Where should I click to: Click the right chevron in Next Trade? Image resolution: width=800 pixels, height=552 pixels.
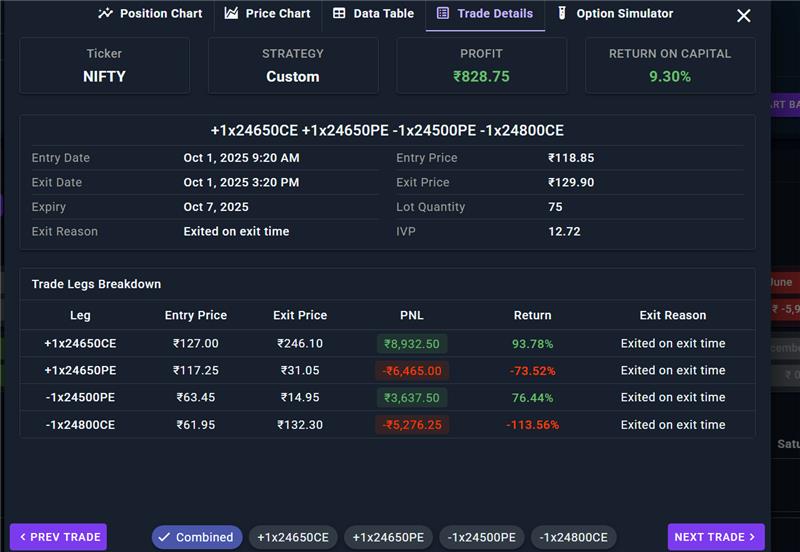pos(752,537)
